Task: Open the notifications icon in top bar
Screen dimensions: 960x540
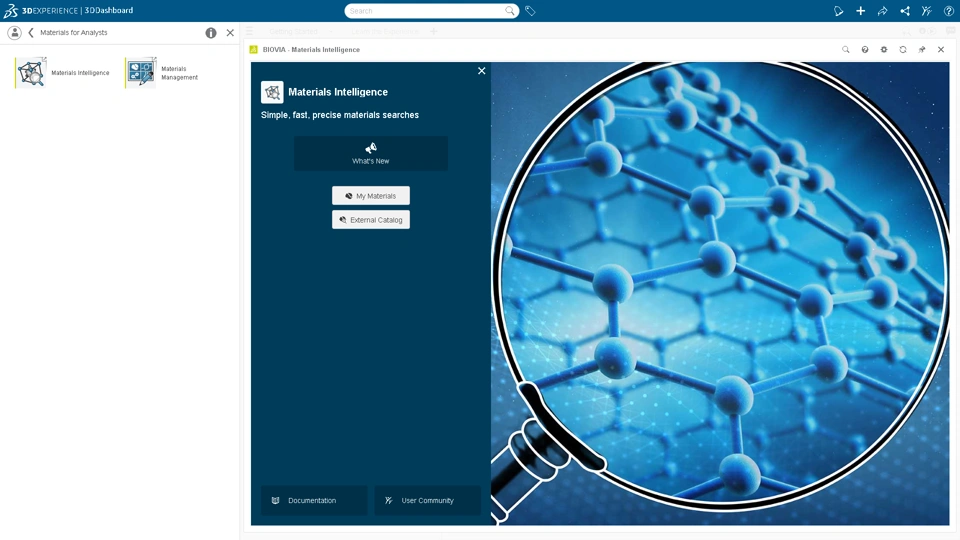Action: point(838,11)
